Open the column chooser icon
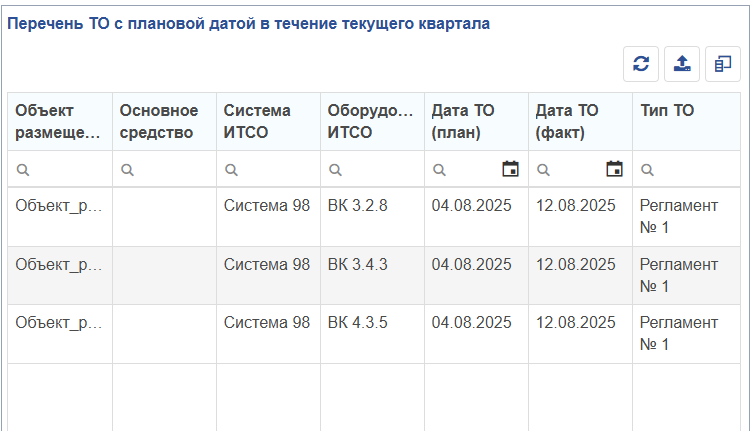The image size is (752, 431). pyautogui.click(x=722, y=64)
